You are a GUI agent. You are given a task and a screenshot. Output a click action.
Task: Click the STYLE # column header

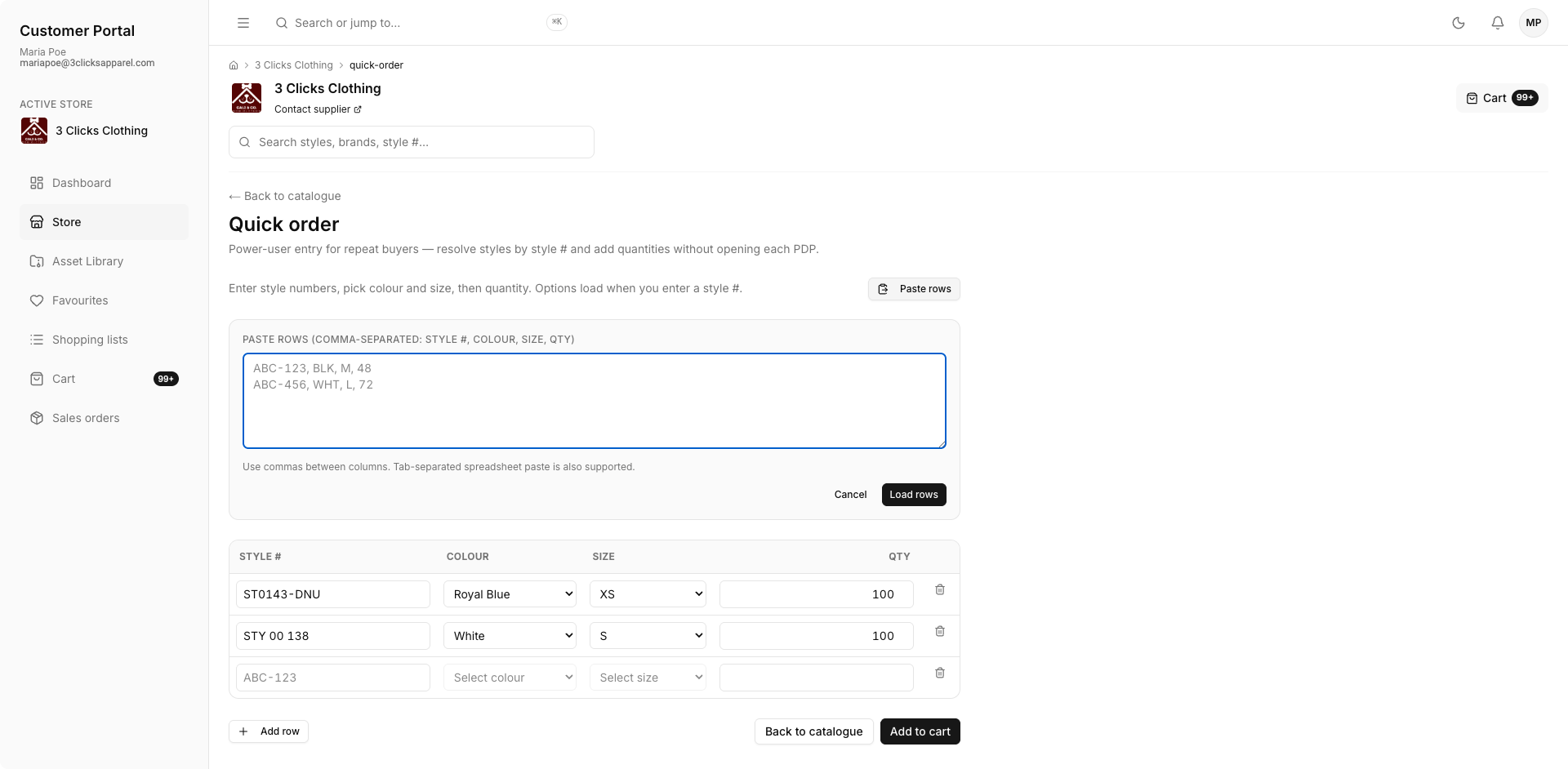[x=261, y=557]
